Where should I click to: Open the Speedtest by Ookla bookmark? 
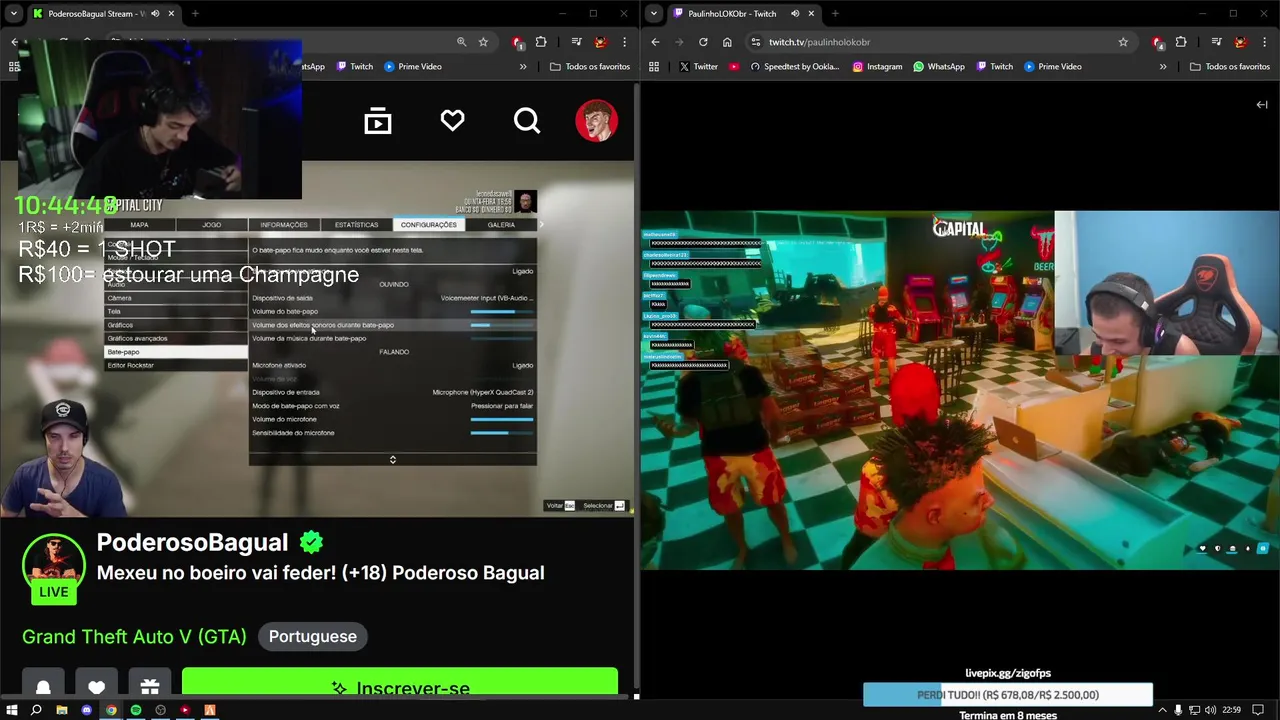(x=794, y=67)
